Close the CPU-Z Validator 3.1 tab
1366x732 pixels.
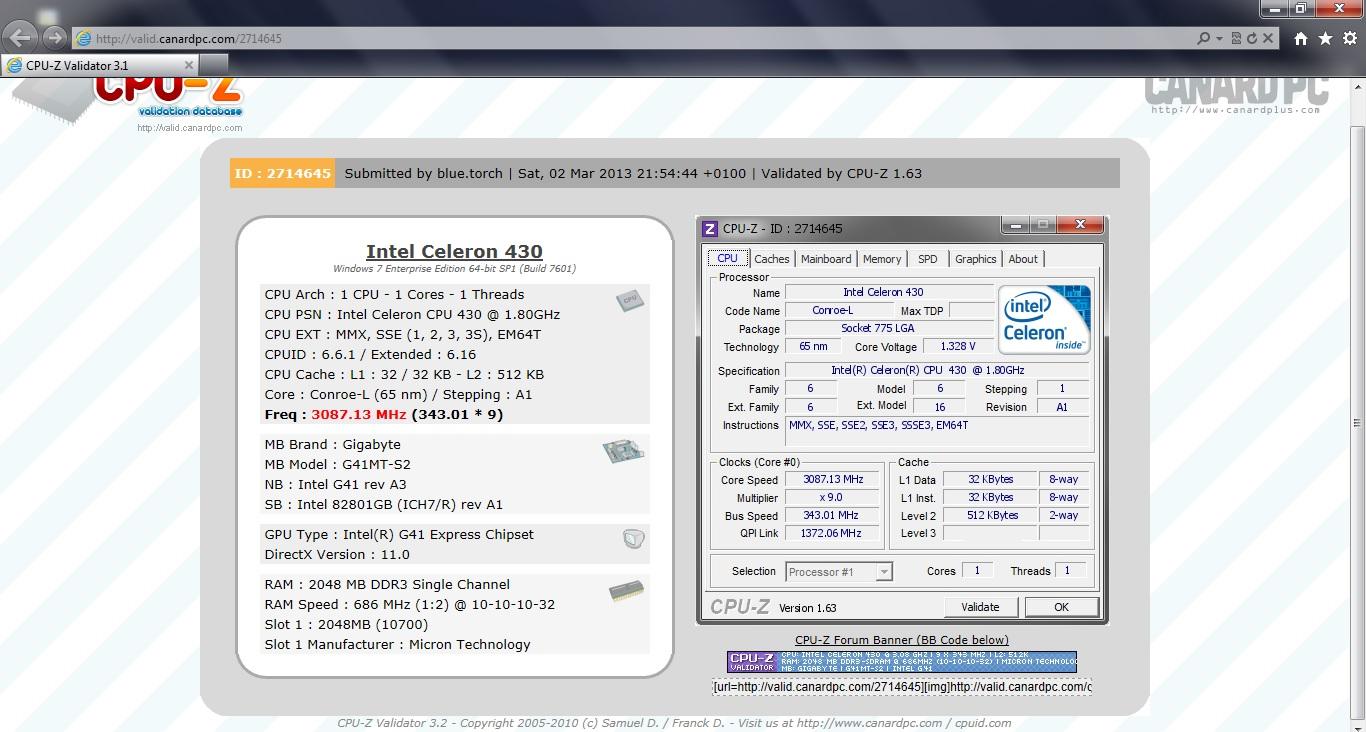coord(188,65)
